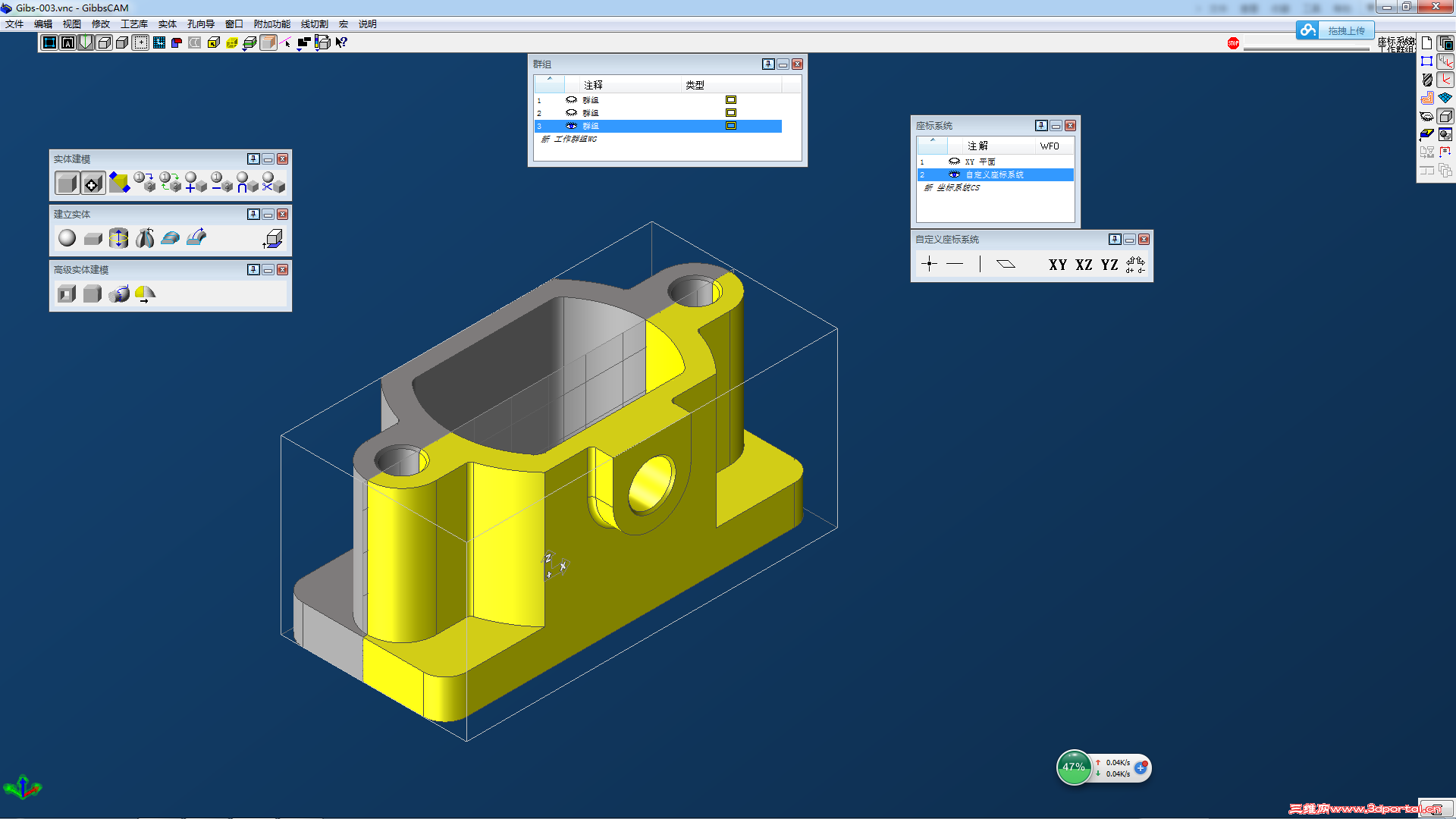Click the 拖拽上传 upload button
1456x819 pixels.
pos(1335,30)
